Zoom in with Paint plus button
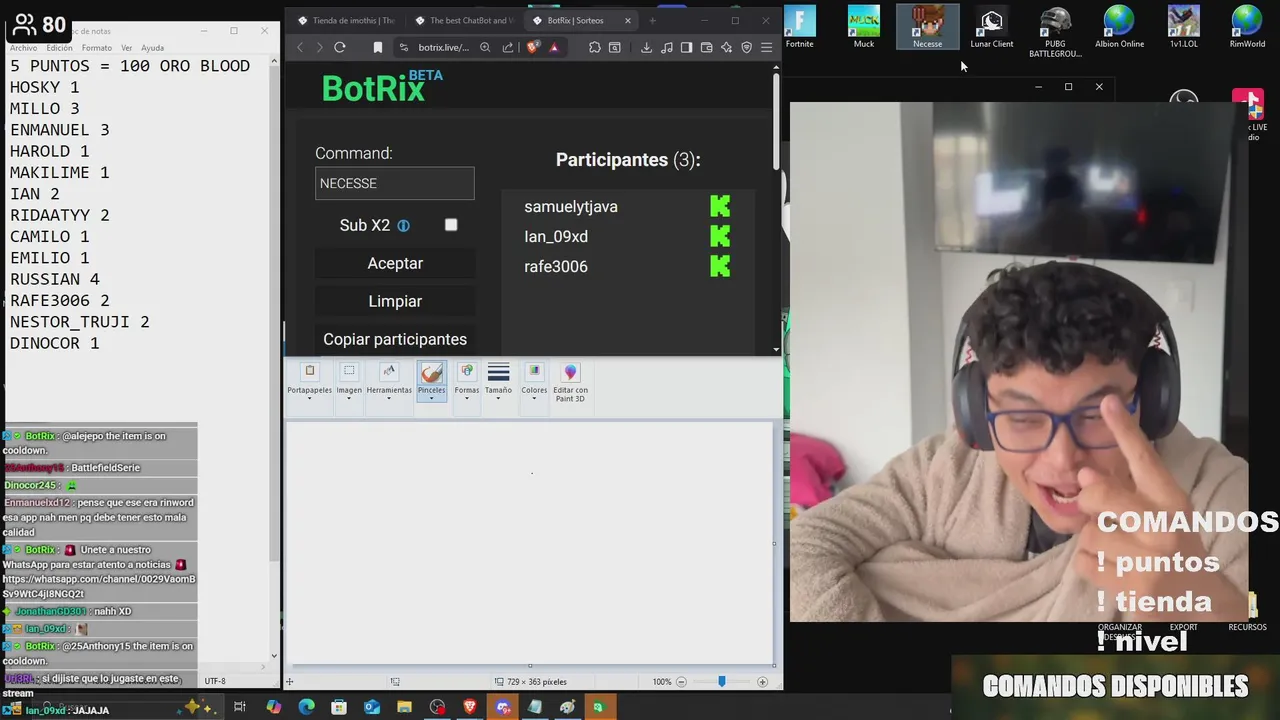Screen dimensions: 1280x720 [x=762, y=682]
